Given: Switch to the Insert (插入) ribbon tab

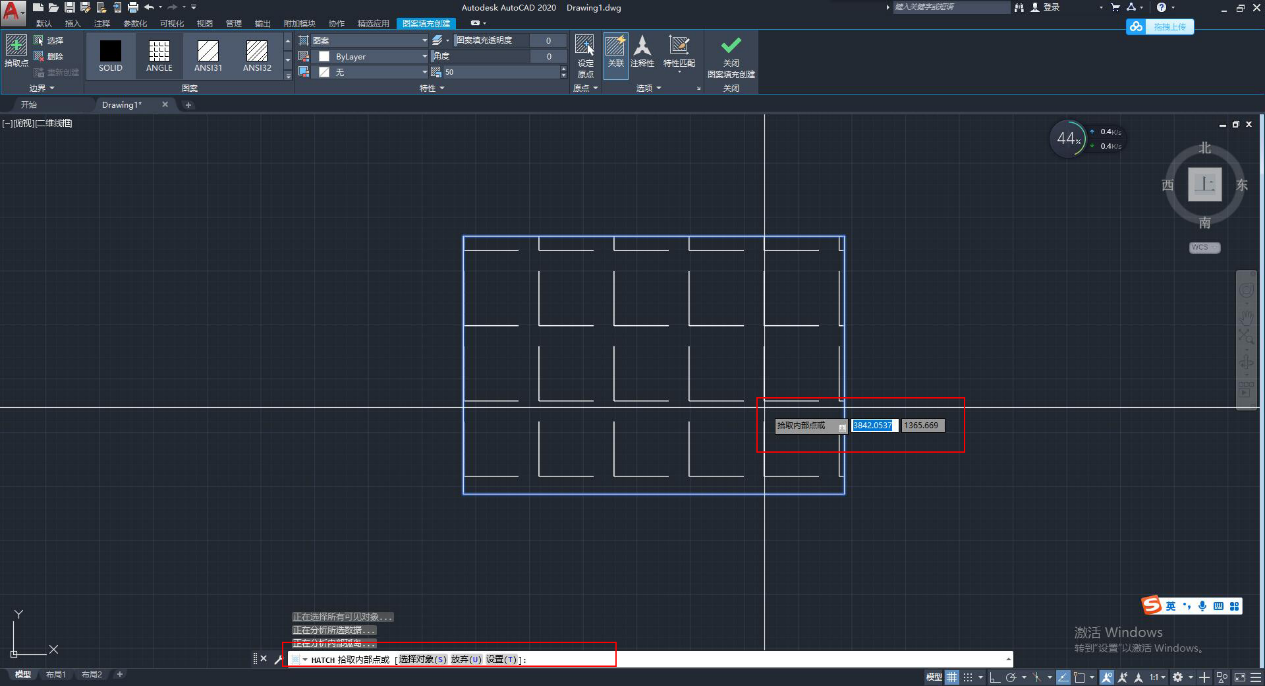Looking at the screenshot, I should [x=73, y=22].
